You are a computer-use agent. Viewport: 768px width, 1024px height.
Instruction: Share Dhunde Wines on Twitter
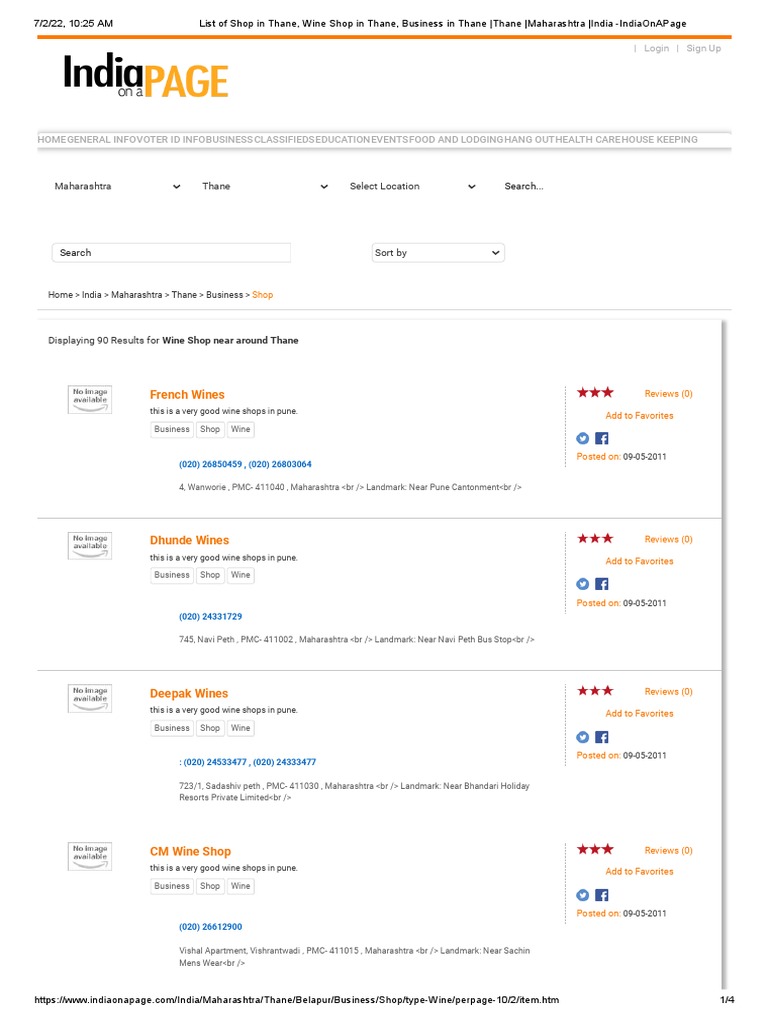pos(583,584)
